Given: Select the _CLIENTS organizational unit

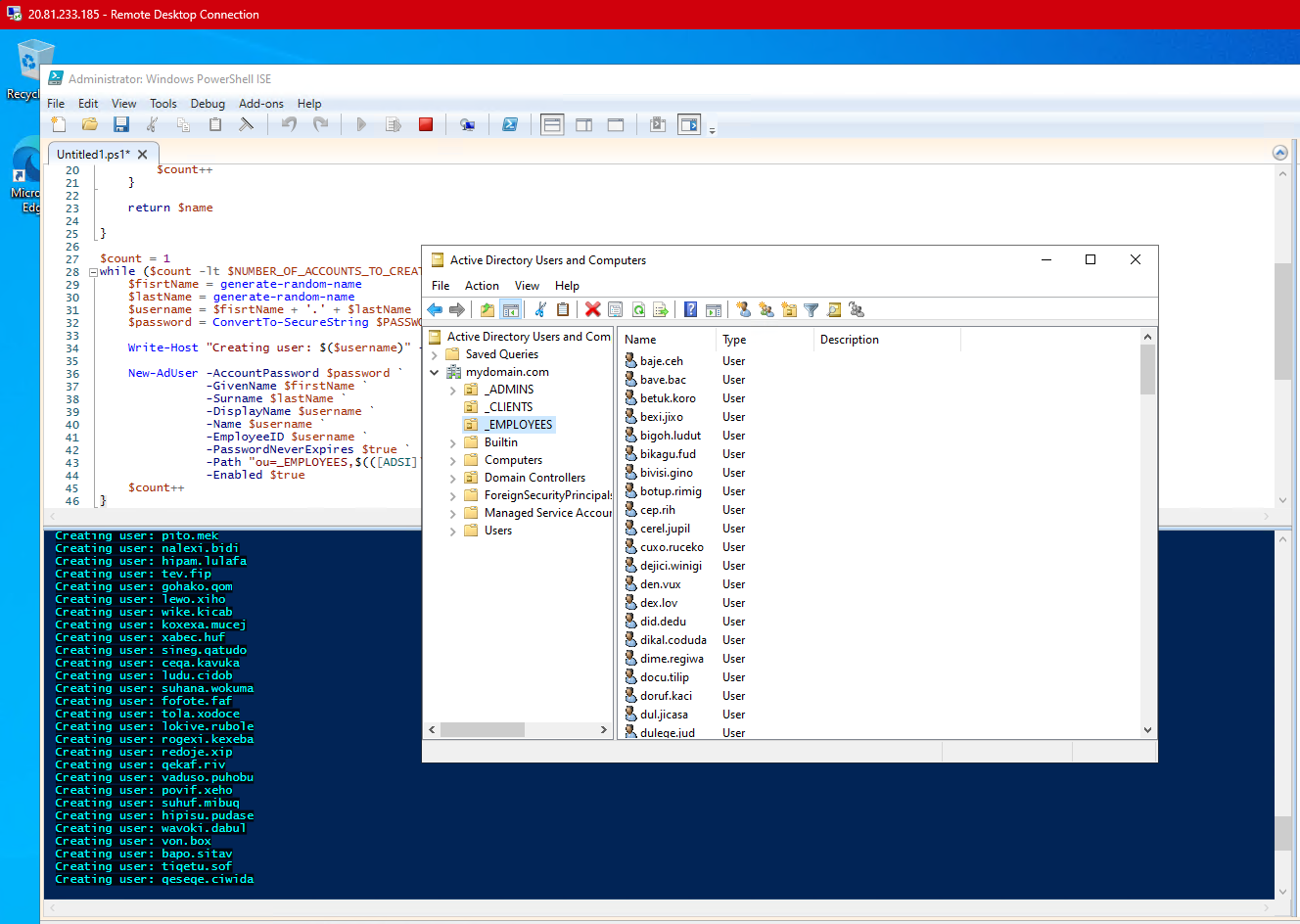Looking at the screenshot, I should click(509, 407).
